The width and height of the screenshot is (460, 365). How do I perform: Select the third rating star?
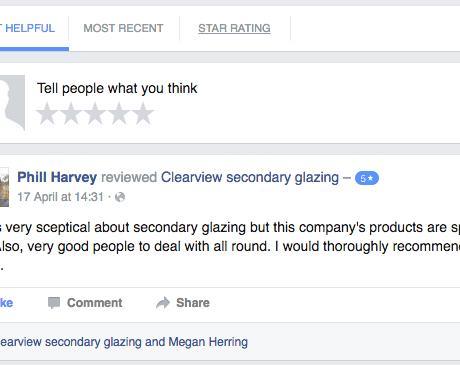(95, 114)
